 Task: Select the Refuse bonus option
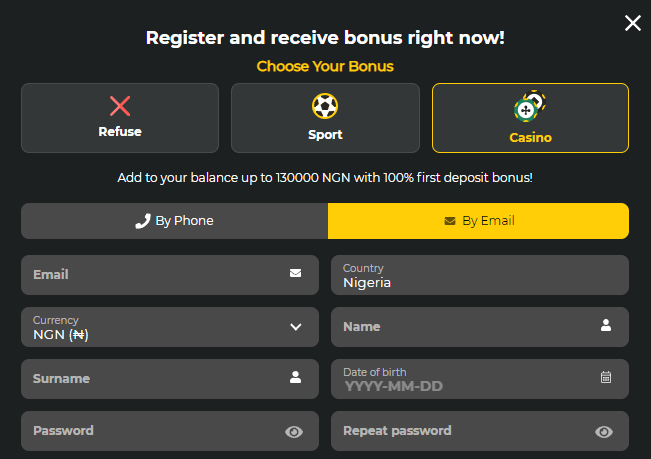click(x=120, y=118)
